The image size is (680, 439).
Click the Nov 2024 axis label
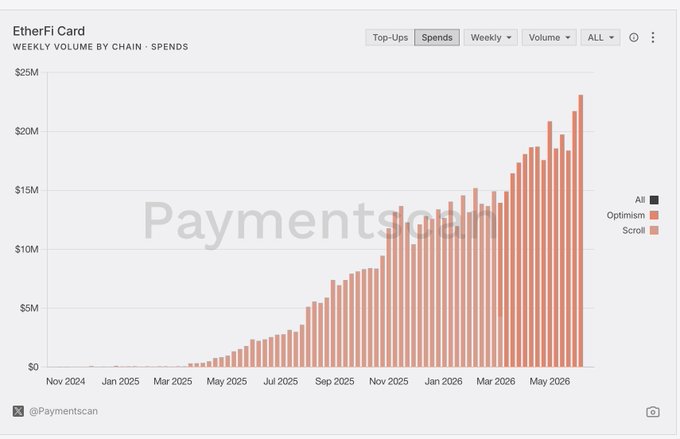click(x=65, y=381)
